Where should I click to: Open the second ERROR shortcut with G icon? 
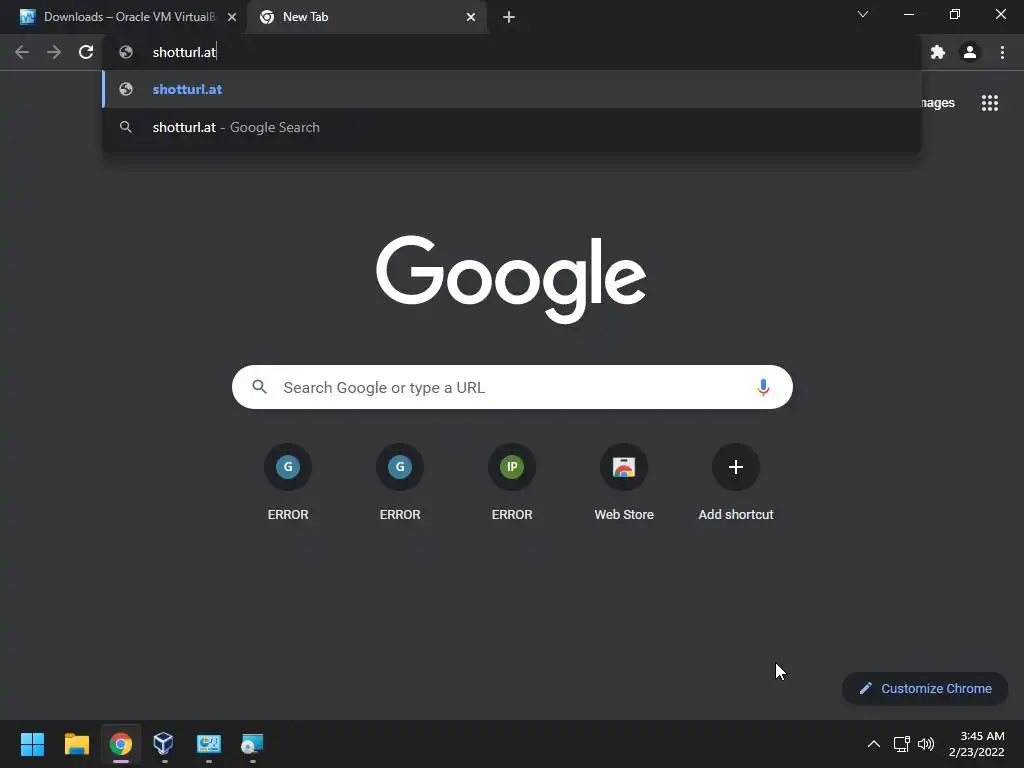(400, 483)
